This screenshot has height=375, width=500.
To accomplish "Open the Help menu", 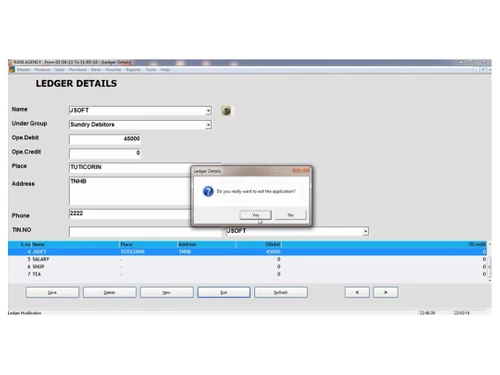I will click(x=165, y=70).
